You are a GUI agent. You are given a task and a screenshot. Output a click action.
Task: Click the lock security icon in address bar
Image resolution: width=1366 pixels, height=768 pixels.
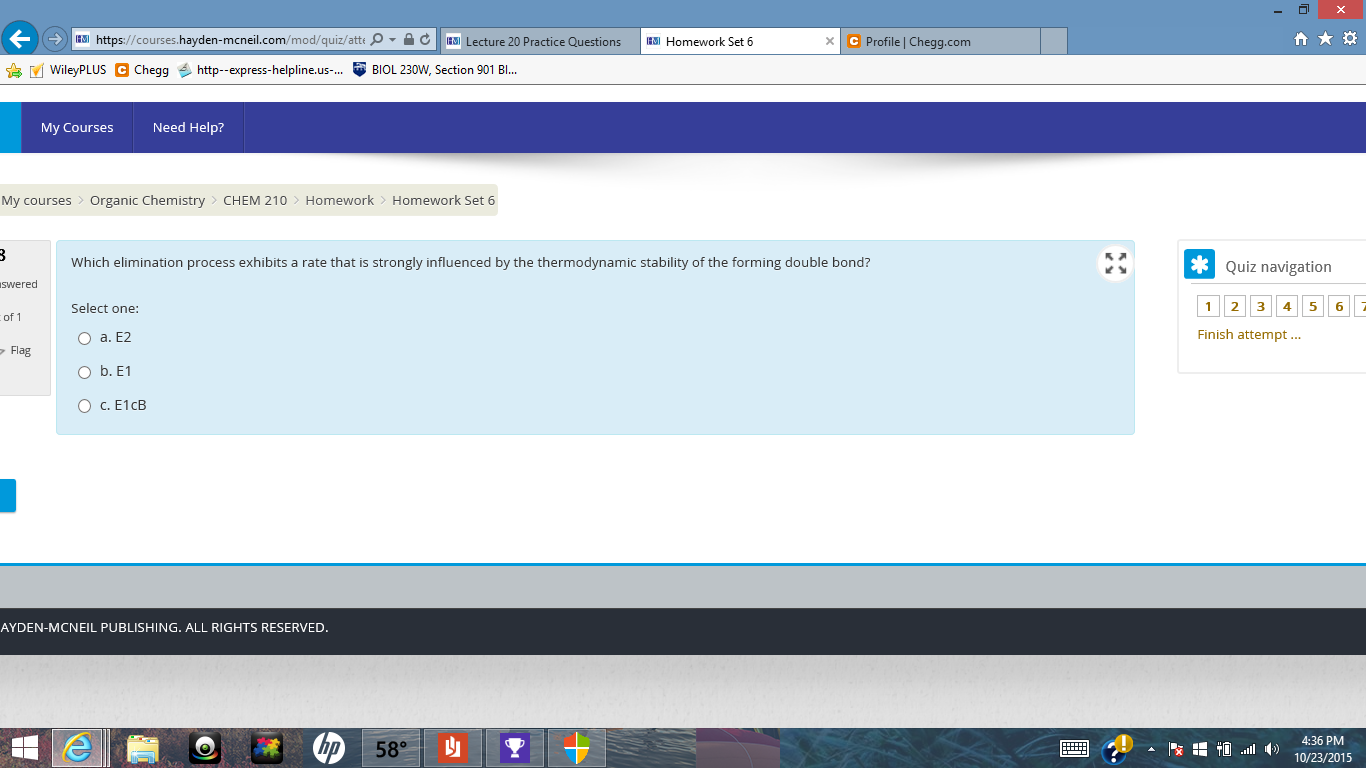[408, 40]
